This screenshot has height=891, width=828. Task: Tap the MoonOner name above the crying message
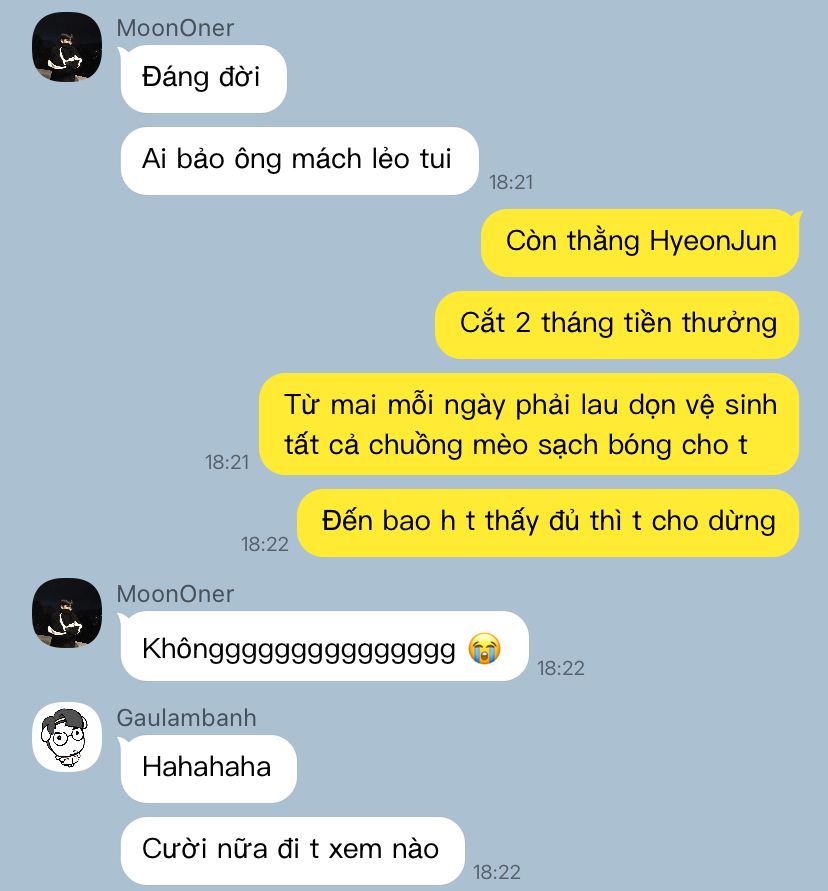point(175,594)
